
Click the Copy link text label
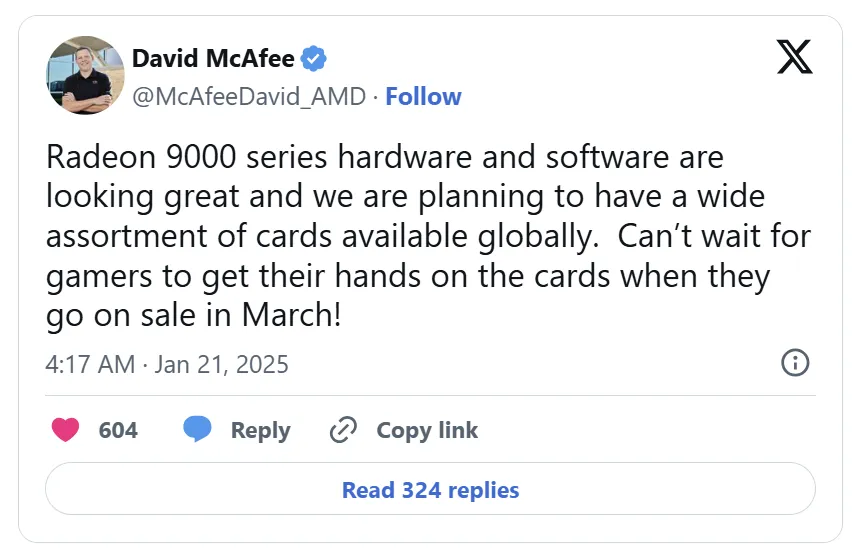click(427, 430)
